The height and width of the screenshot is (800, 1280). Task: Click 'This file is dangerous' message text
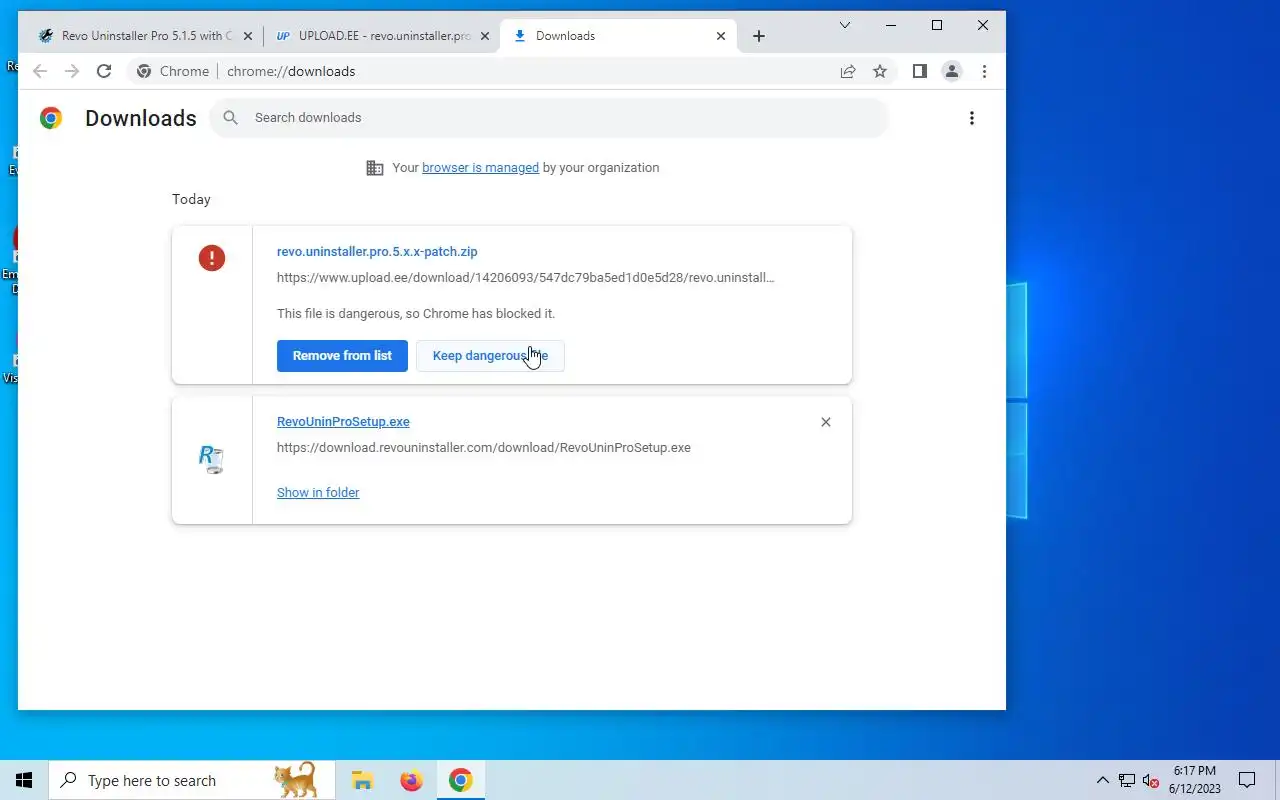(x=416, y=314)
